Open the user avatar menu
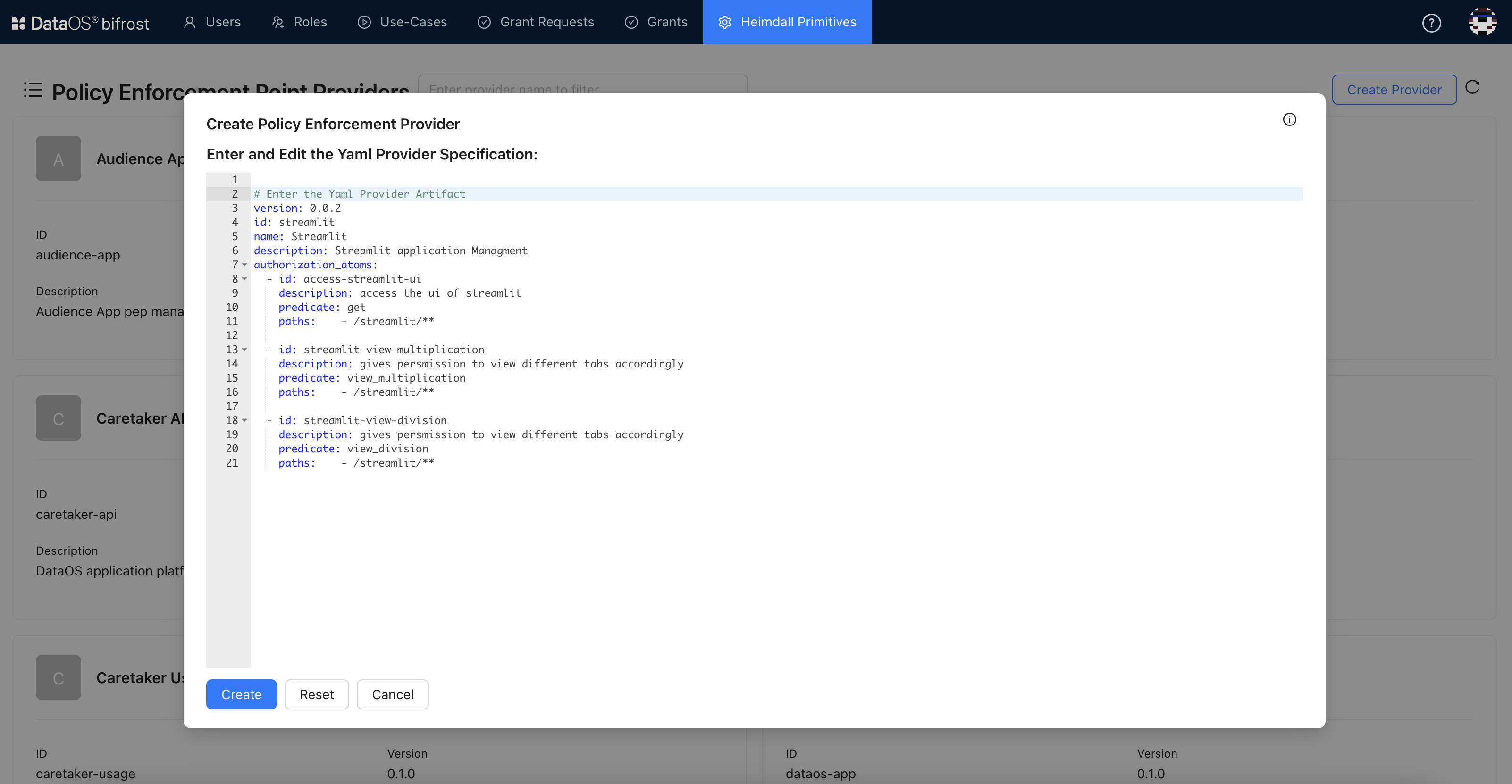 [x=1481, y=22]
